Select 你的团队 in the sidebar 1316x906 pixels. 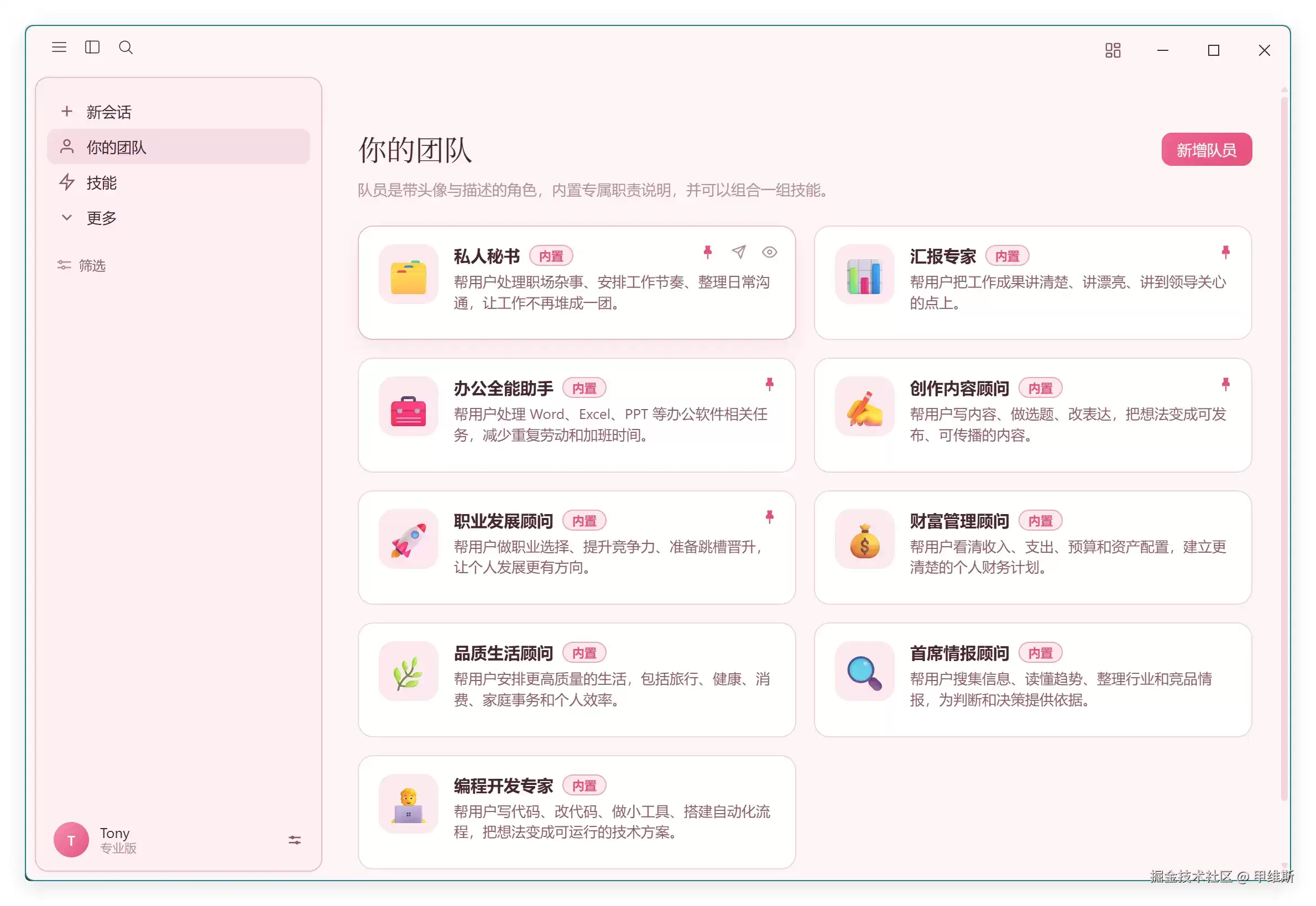click(178, 147)
